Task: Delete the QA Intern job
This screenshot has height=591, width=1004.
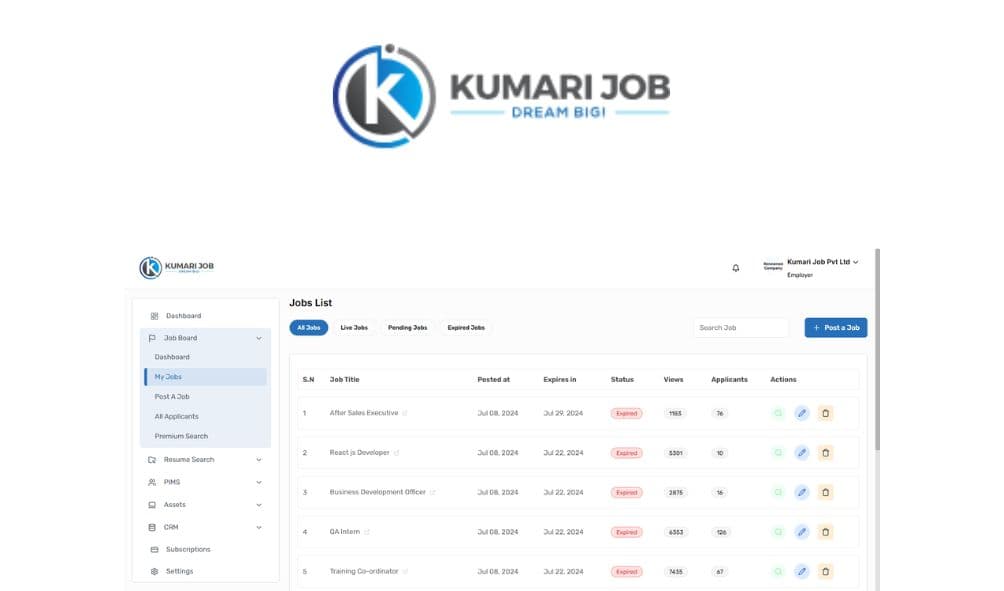Action: pyautogui.click(x=825, y=532)
